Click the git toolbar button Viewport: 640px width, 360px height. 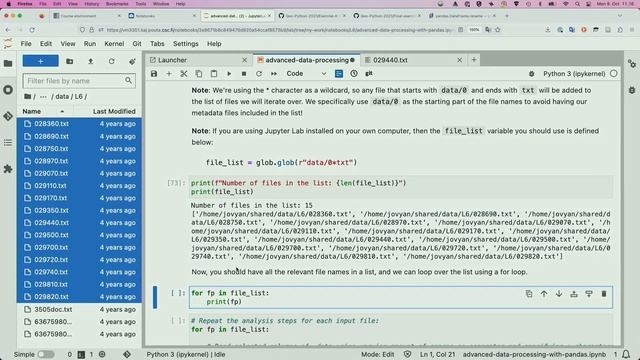(369, 73)
